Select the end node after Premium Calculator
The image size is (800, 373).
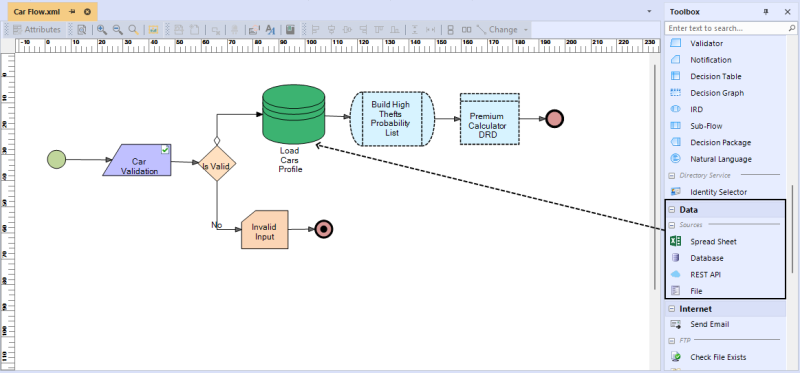click(554, 118)
